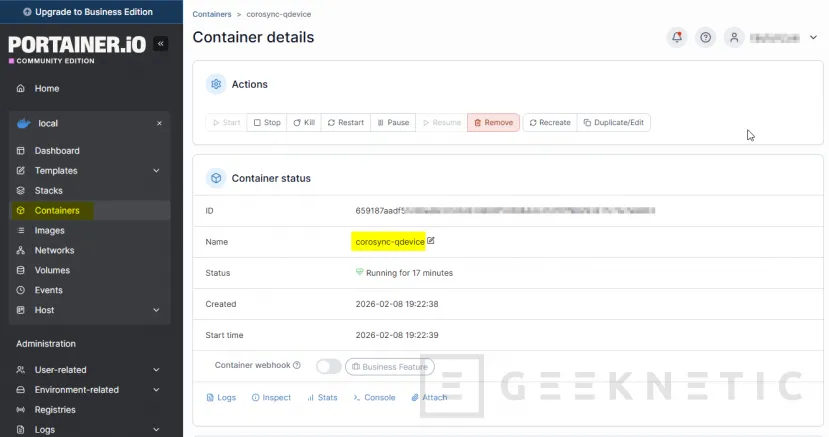
Task: Stop the container
Action: pos(267,123)
